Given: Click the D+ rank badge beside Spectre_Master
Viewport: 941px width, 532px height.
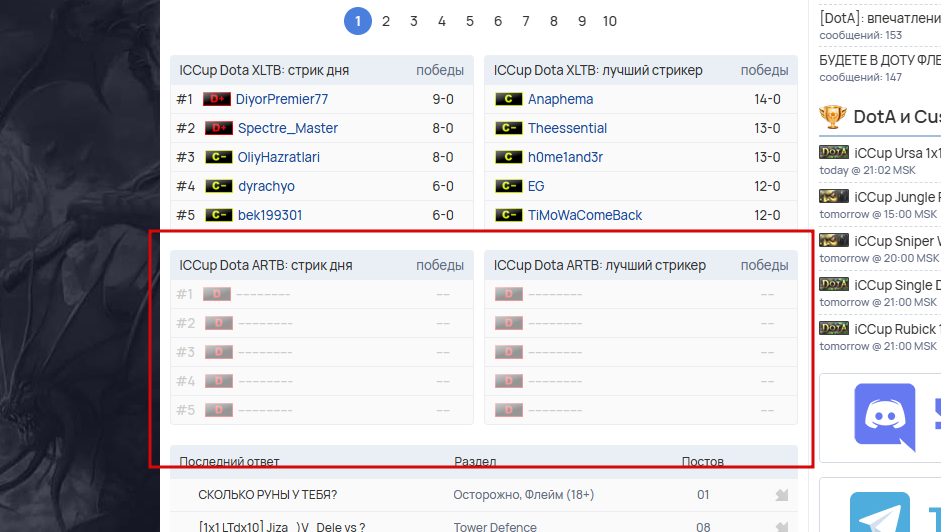Looking at the screenshot, I should pyautogui.click(x=219, y=128).
